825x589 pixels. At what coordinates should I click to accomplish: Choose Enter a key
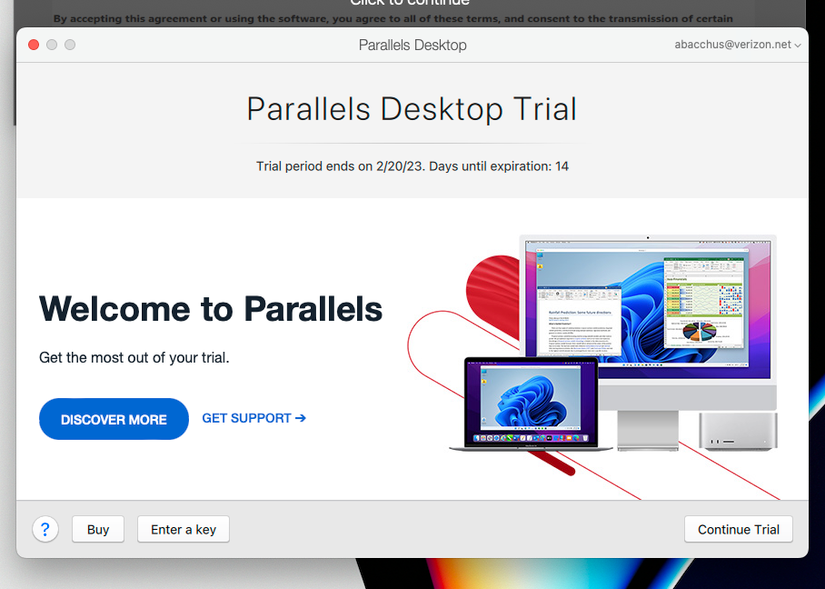click(183, 529)
